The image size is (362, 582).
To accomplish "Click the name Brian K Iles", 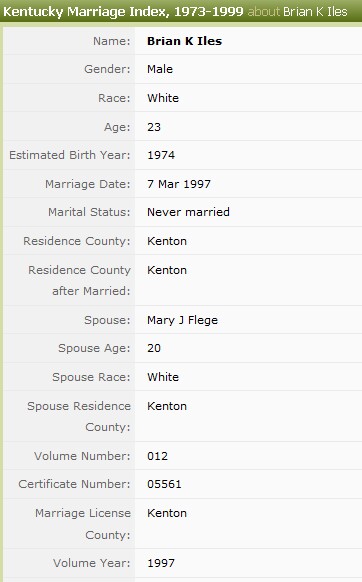I will point(185,41).
